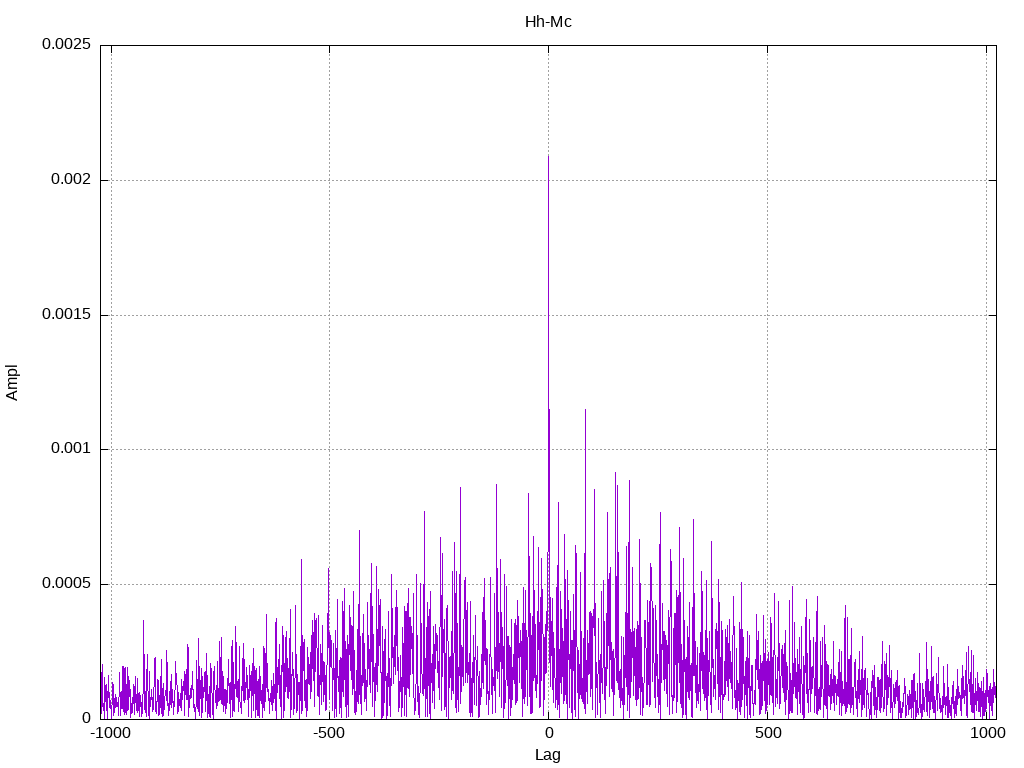Select the 0.001 y-axis tick label
Screen dimensions: 1024x768
click(x=70, y=449)
